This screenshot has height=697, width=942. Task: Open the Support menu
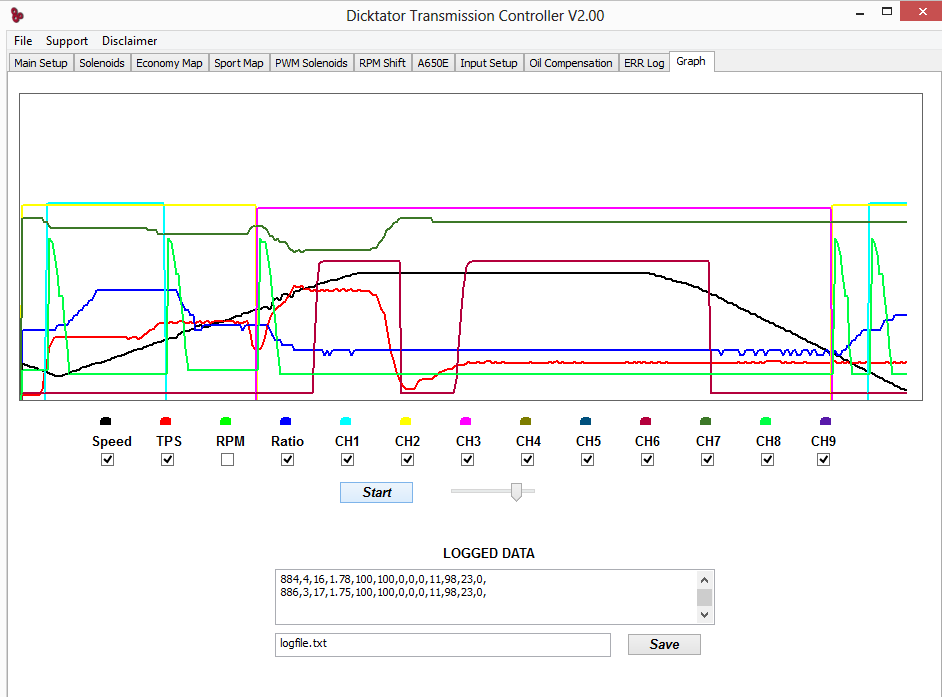[x=67, y=41]
